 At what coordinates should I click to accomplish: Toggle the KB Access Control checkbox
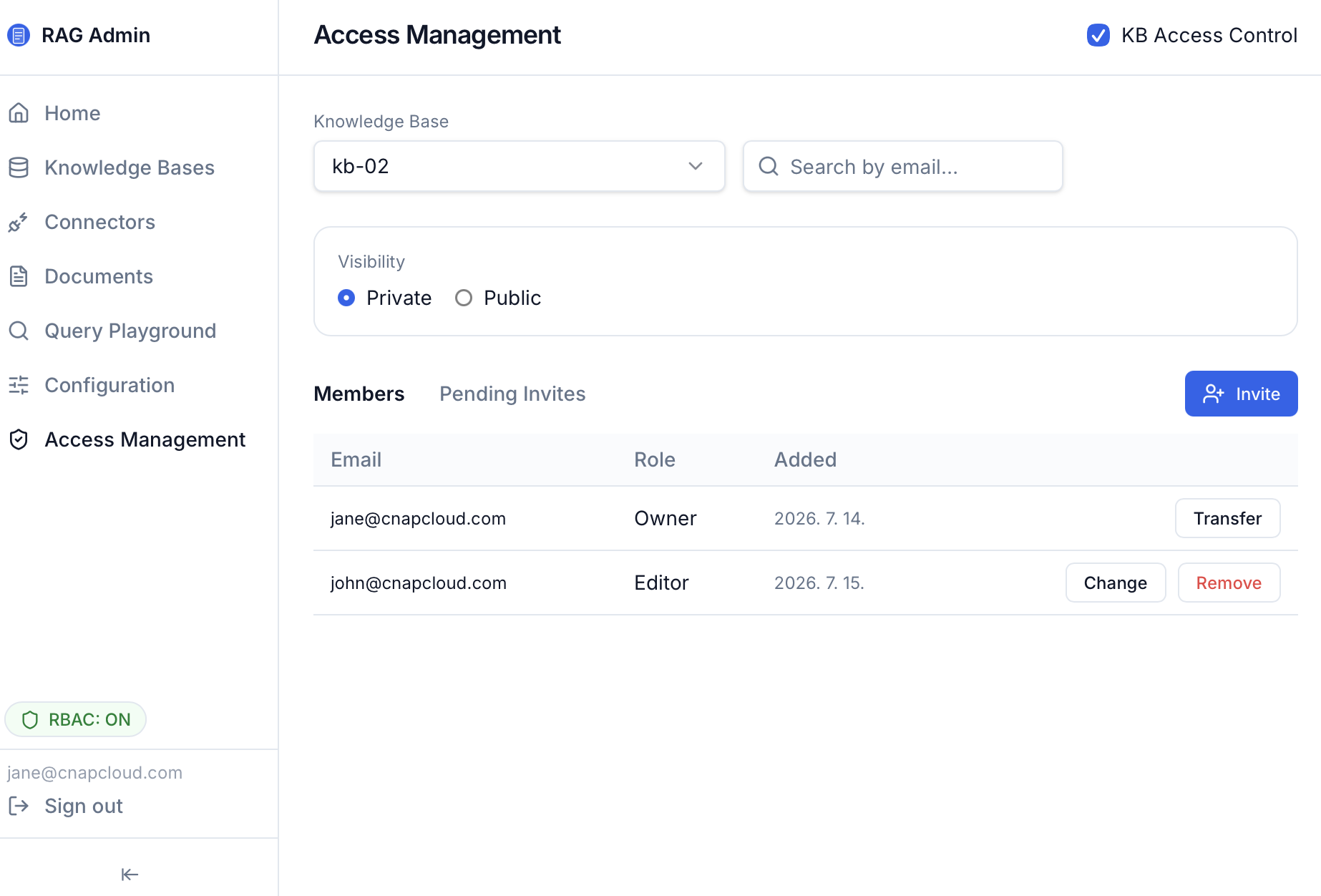(x=1098, y=35)
